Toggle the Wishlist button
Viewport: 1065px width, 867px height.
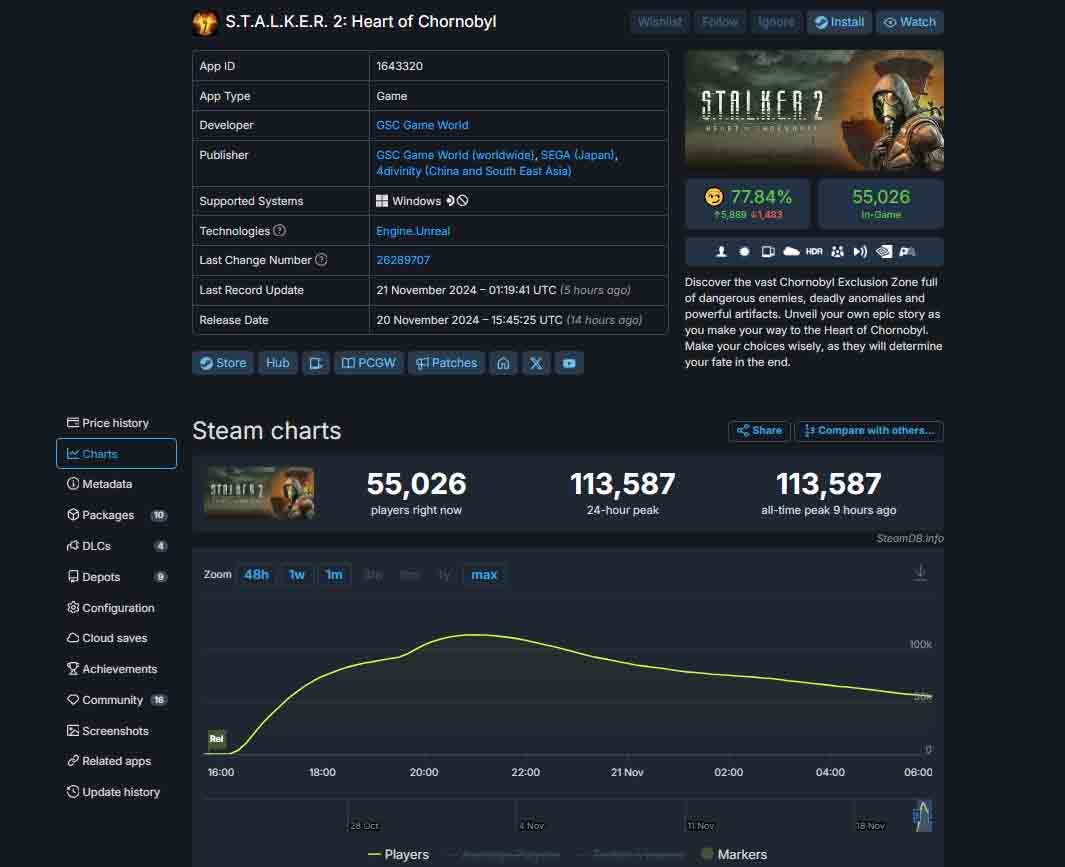(x=660, y=22)
